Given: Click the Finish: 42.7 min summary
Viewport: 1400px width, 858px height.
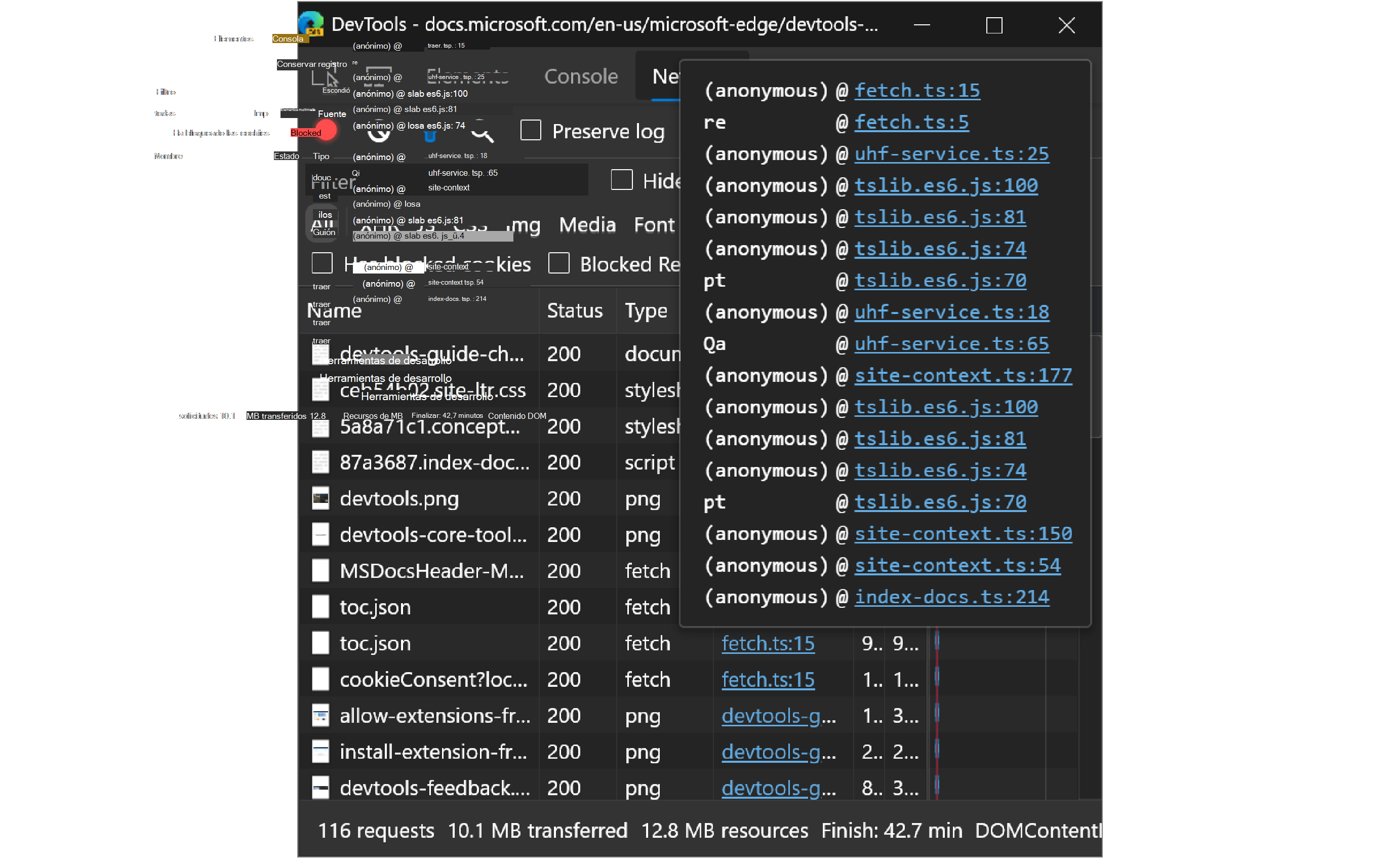Looking at the screenshot, I should pyautogui.click(x=892, y=831).
